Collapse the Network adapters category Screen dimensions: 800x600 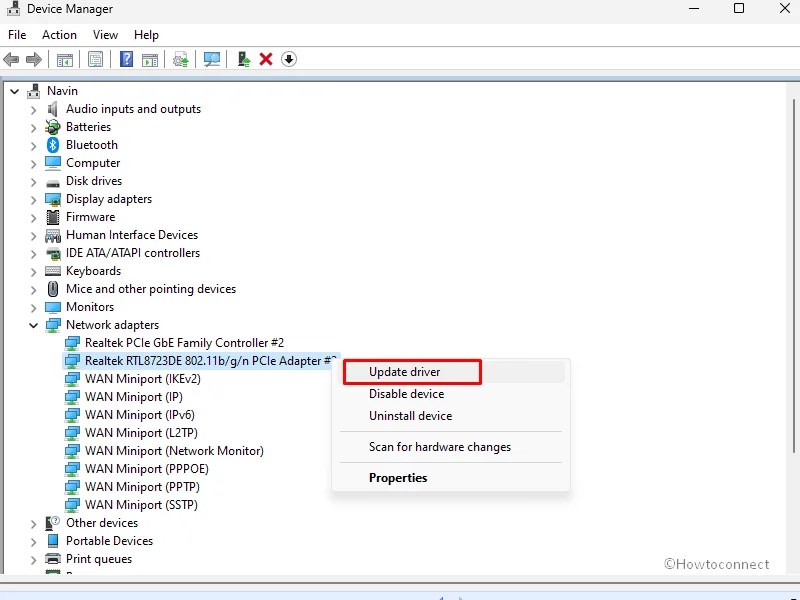[33, 324]
